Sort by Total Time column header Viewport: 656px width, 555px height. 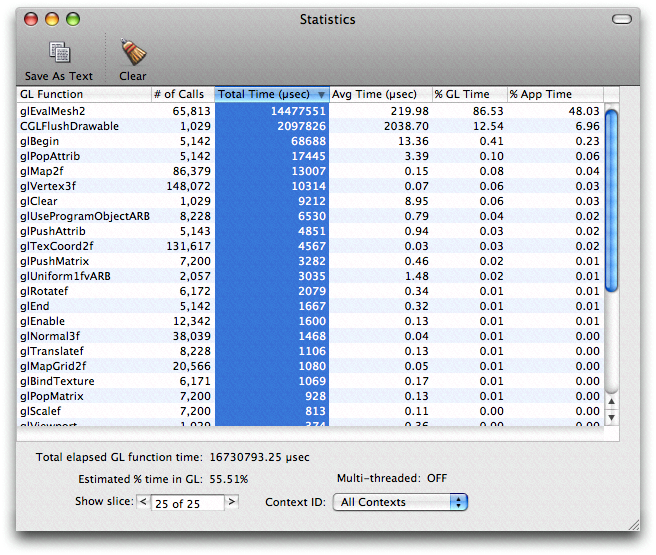point(271,94)
